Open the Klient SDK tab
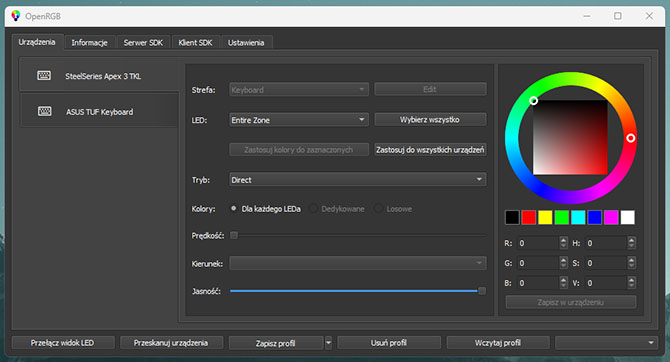 tap(195, 43)
